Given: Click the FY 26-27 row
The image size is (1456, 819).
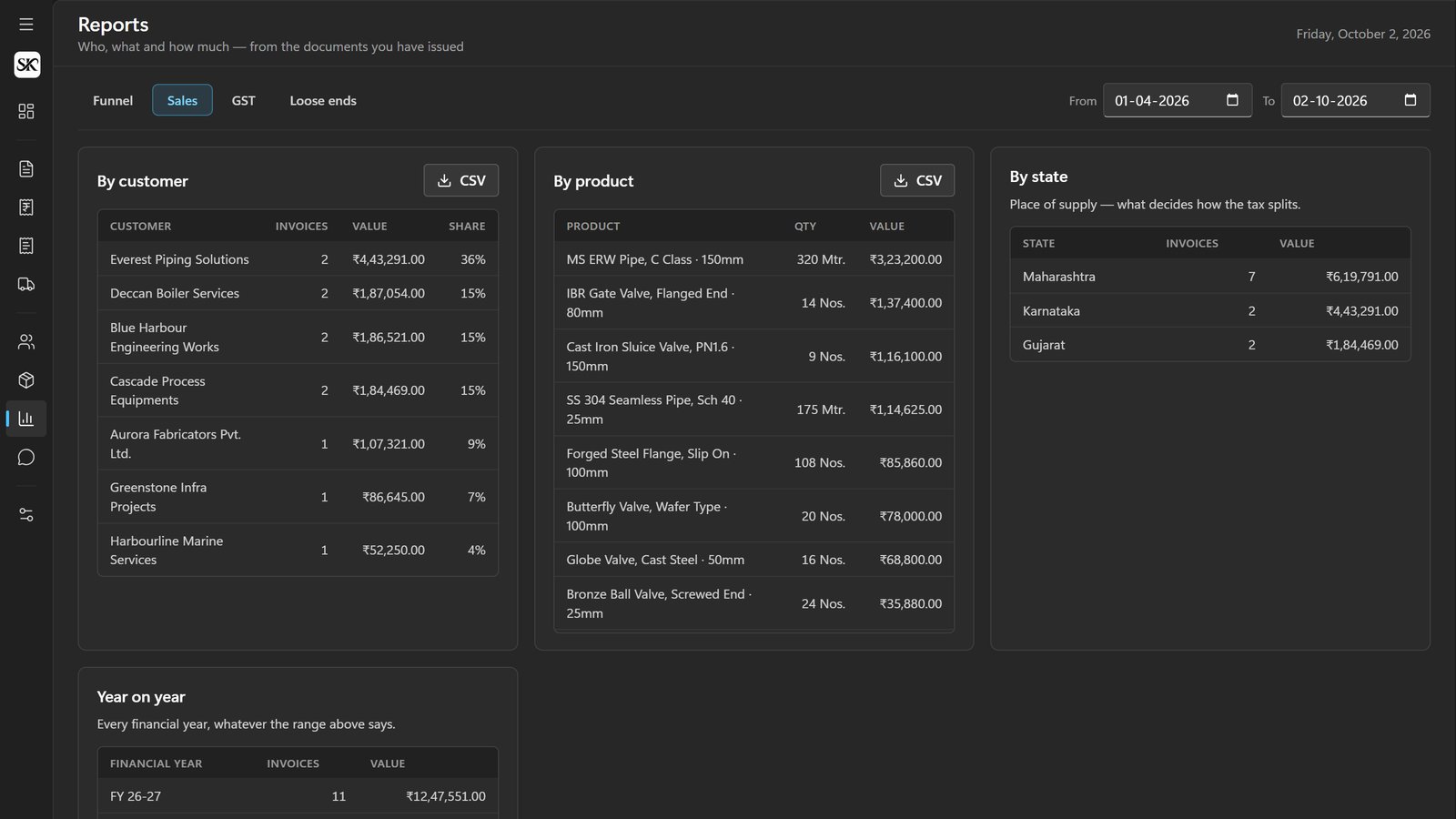Looking at the screenshot, I should pyautogui.click(x=298, y=796).
